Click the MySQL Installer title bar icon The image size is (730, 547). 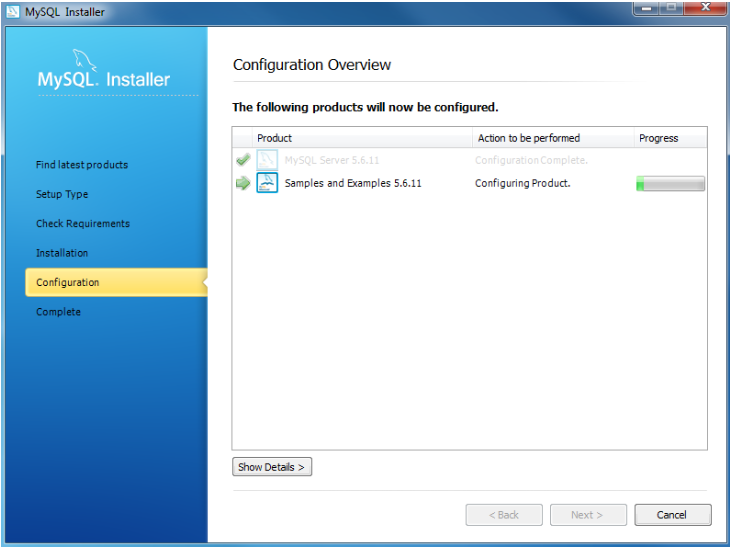pos(13,12)
